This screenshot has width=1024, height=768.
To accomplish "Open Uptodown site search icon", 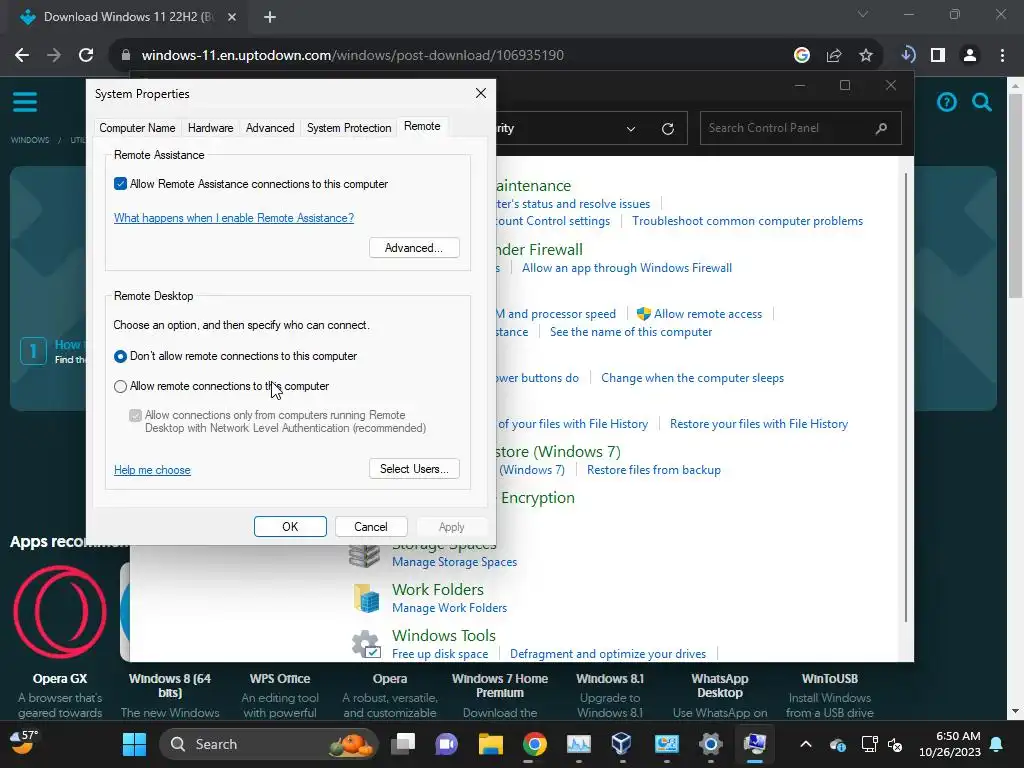I will pos(982,102).
